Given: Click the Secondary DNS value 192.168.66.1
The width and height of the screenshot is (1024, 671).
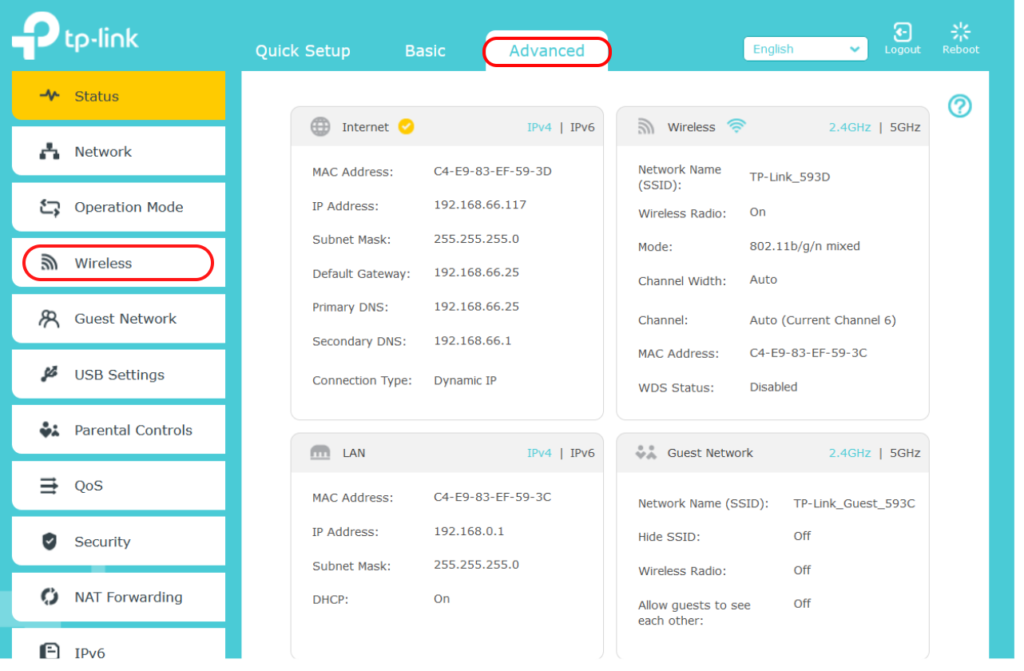Looking at the screenshot, I should coord(473,340).
